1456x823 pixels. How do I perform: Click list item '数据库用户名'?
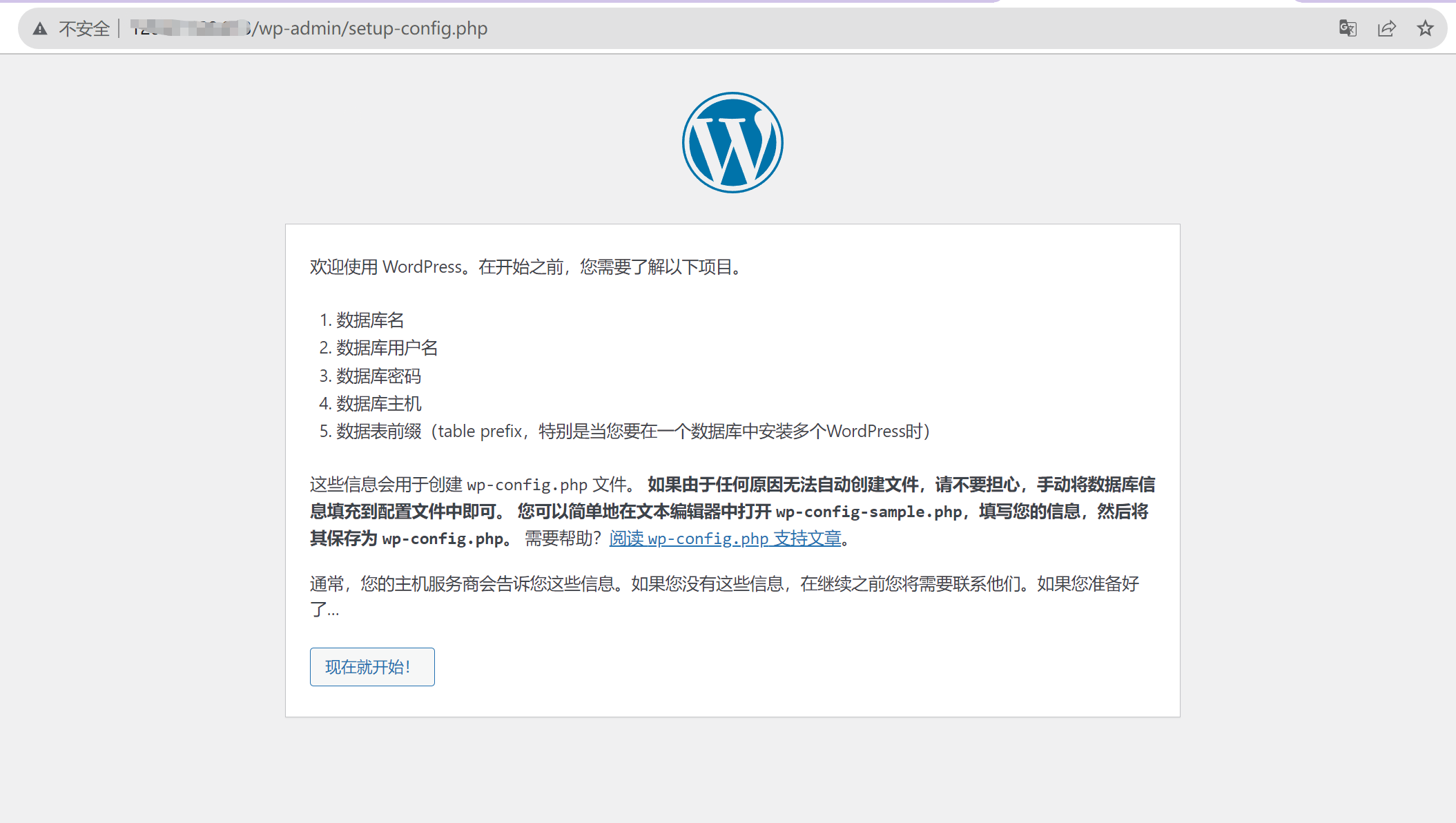click(x=387, y=348)
